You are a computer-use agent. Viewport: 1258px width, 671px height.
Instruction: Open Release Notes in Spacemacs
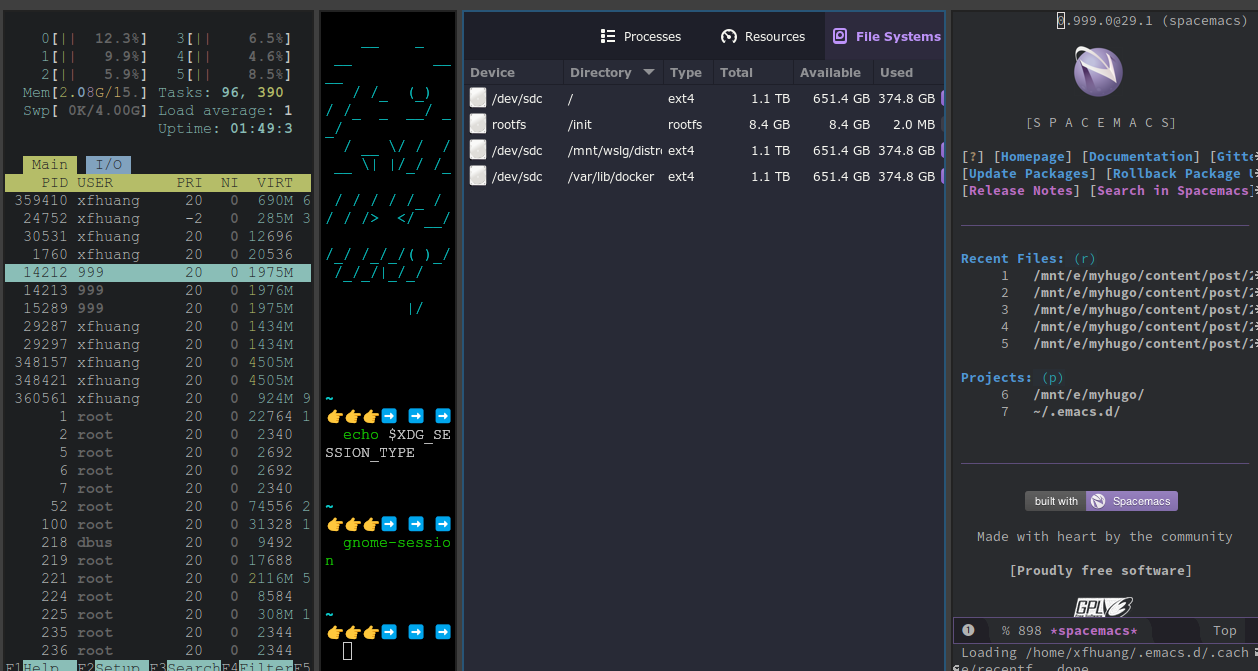[x=1020, y=190]
